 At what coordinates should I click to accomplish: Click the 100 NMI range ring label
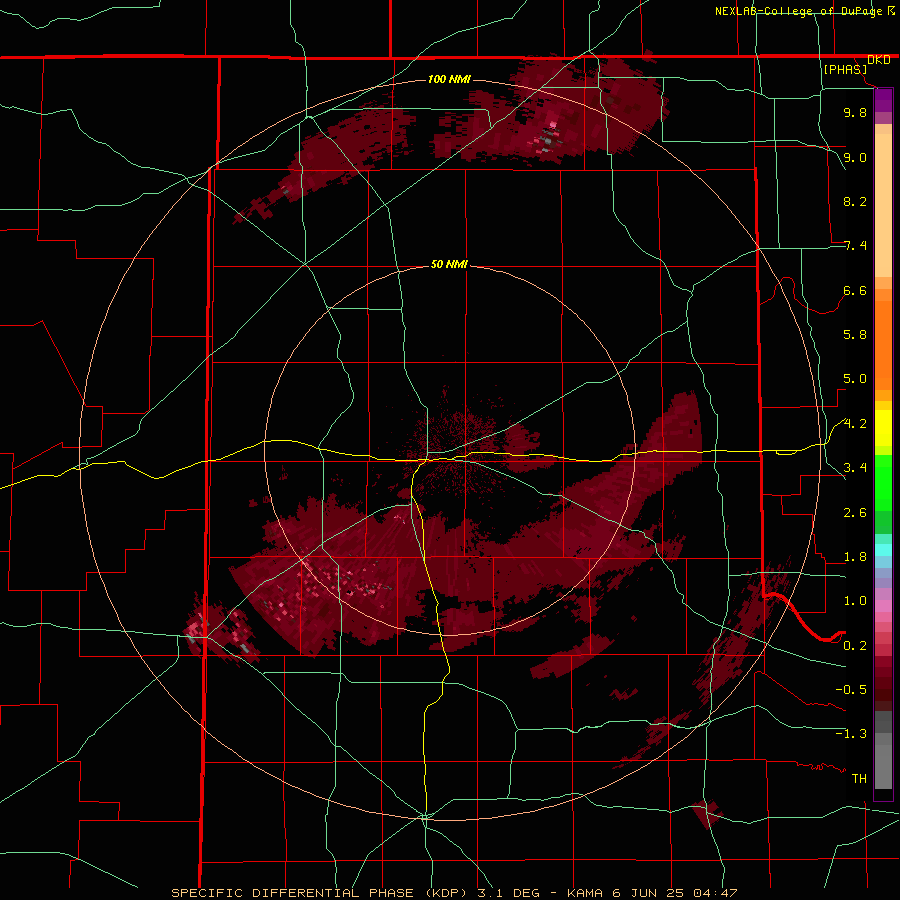[449, 79]
